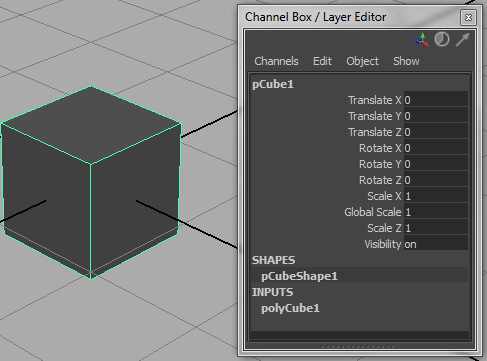The width and height of the screenshot is (487, 361).
Task: Toggle the hyperbolic arrow icon in Channel Box
Action: point(463,39)
